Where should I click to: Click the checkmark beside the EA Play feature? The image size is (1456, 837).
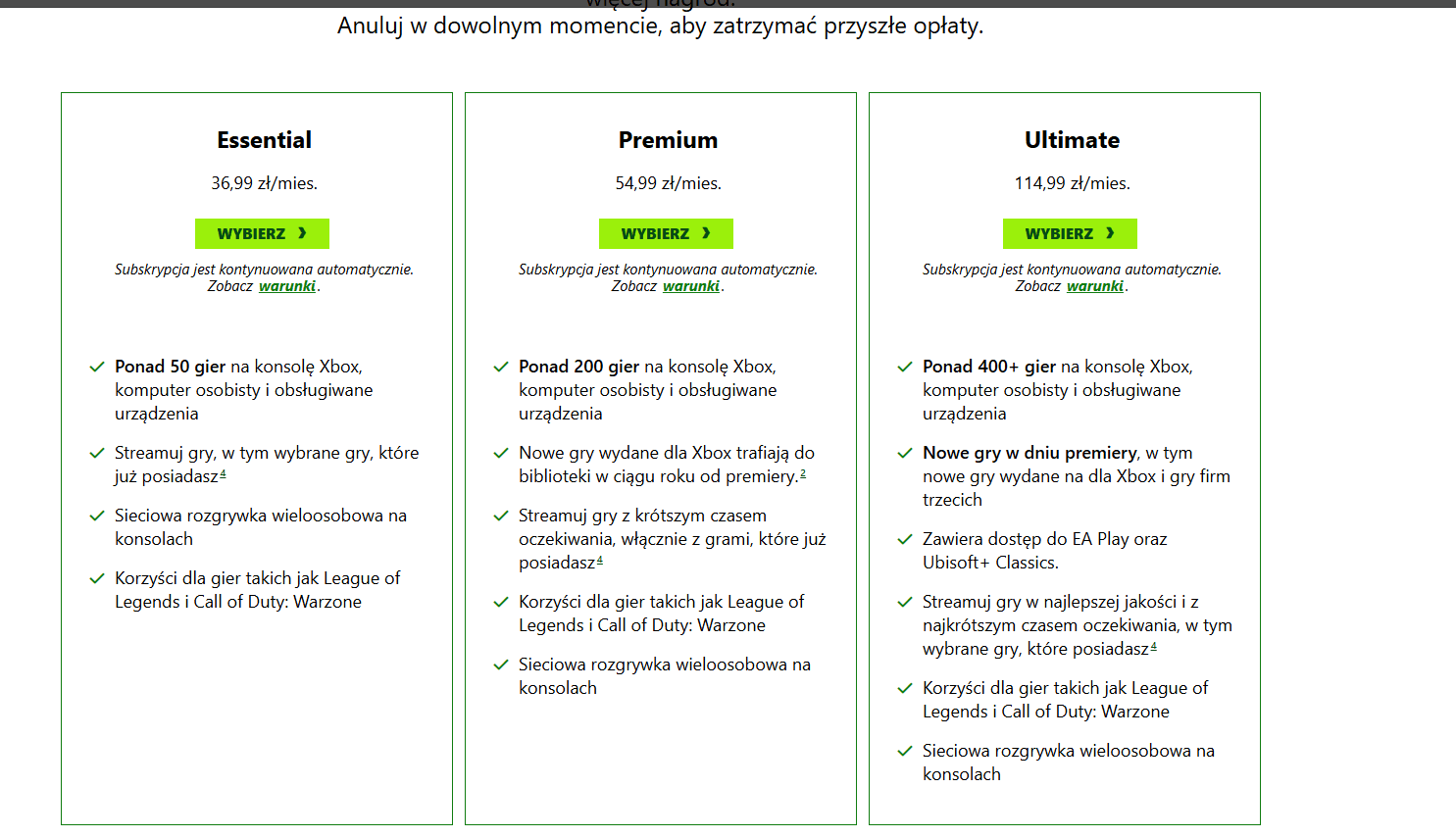(905, 540)
